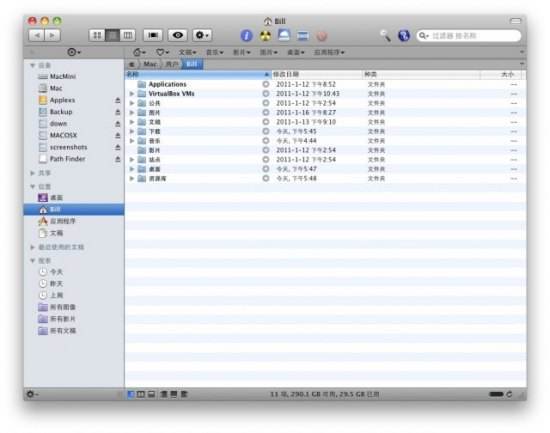Open the 桌面 favorites bar menu
The height and width of the screenshot is (433, 550).
tap(295, 52)
